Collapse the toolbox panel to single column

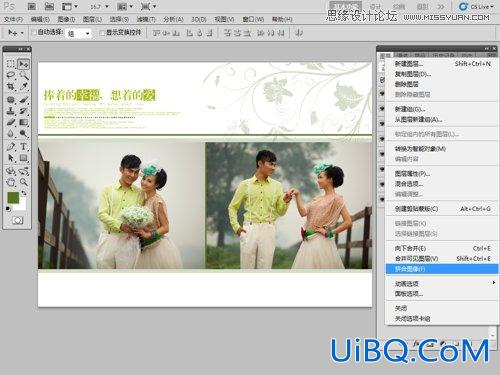(x=21, y=49)
